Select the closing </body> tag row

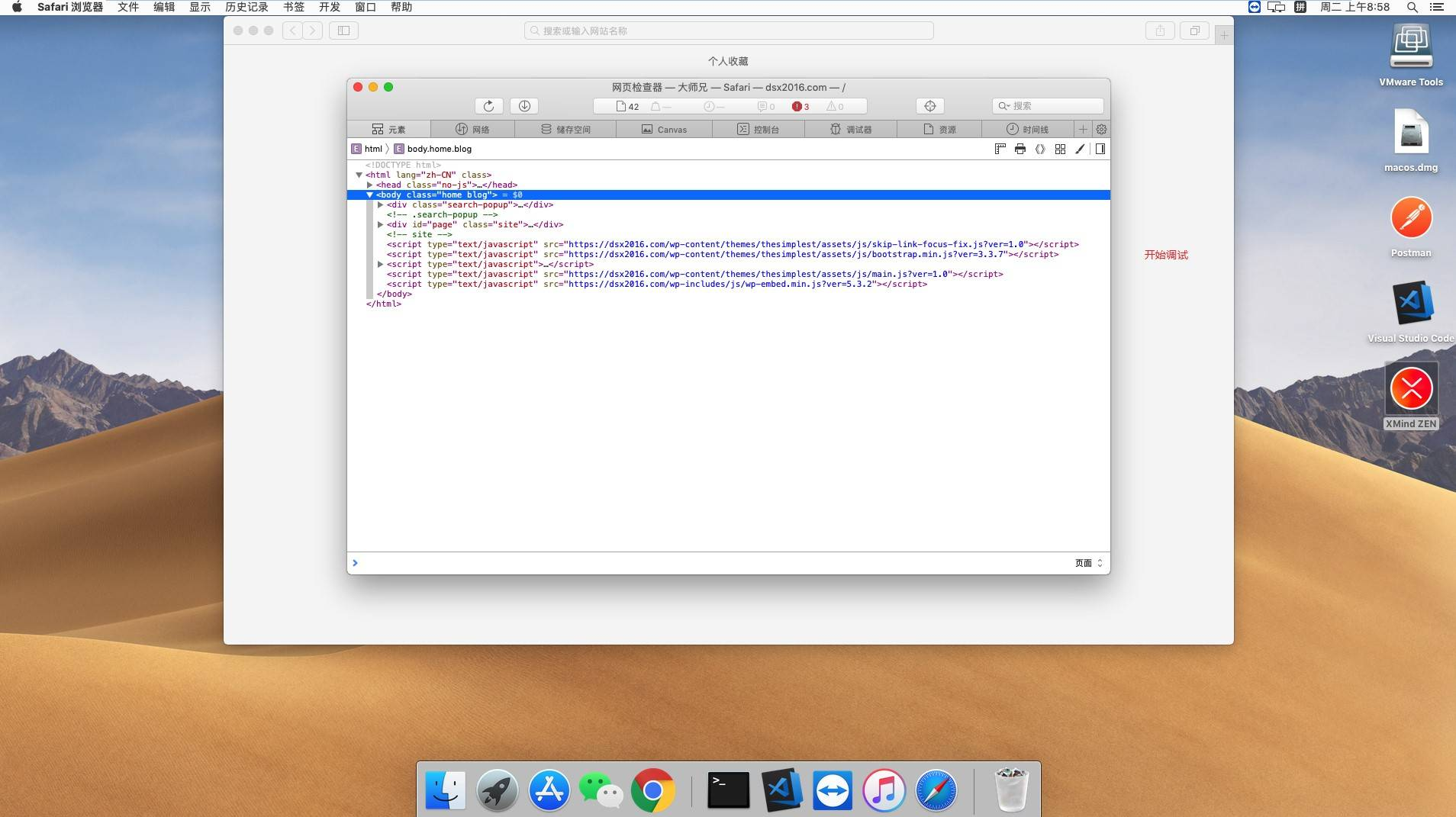pos(394,294)
